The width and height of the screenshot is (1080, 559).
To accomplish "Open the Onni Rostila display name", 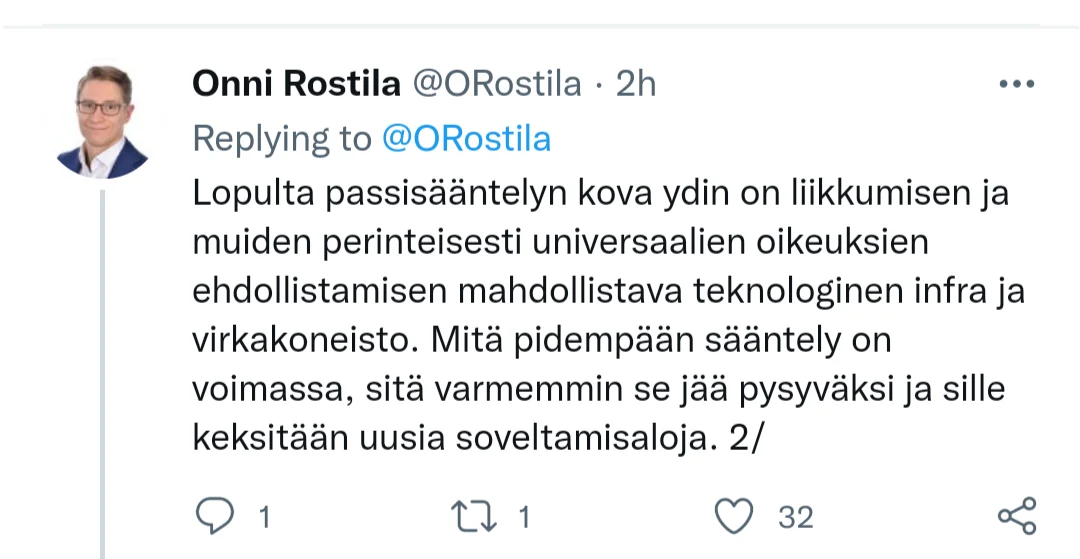I will 296,85.
